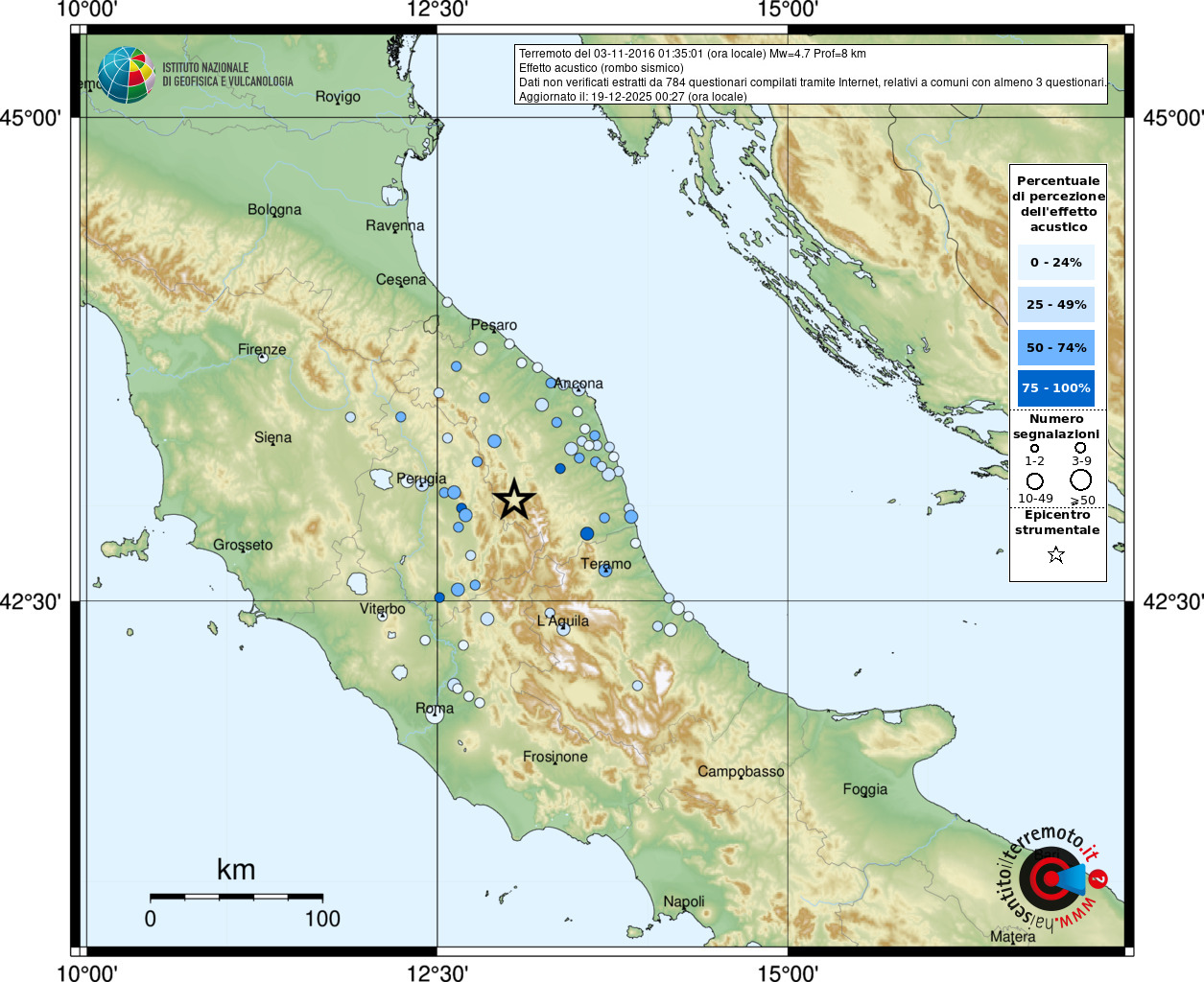1204x982 pixels.
Task: Click the earthquake title line in header box
Action: coord(693,54)
